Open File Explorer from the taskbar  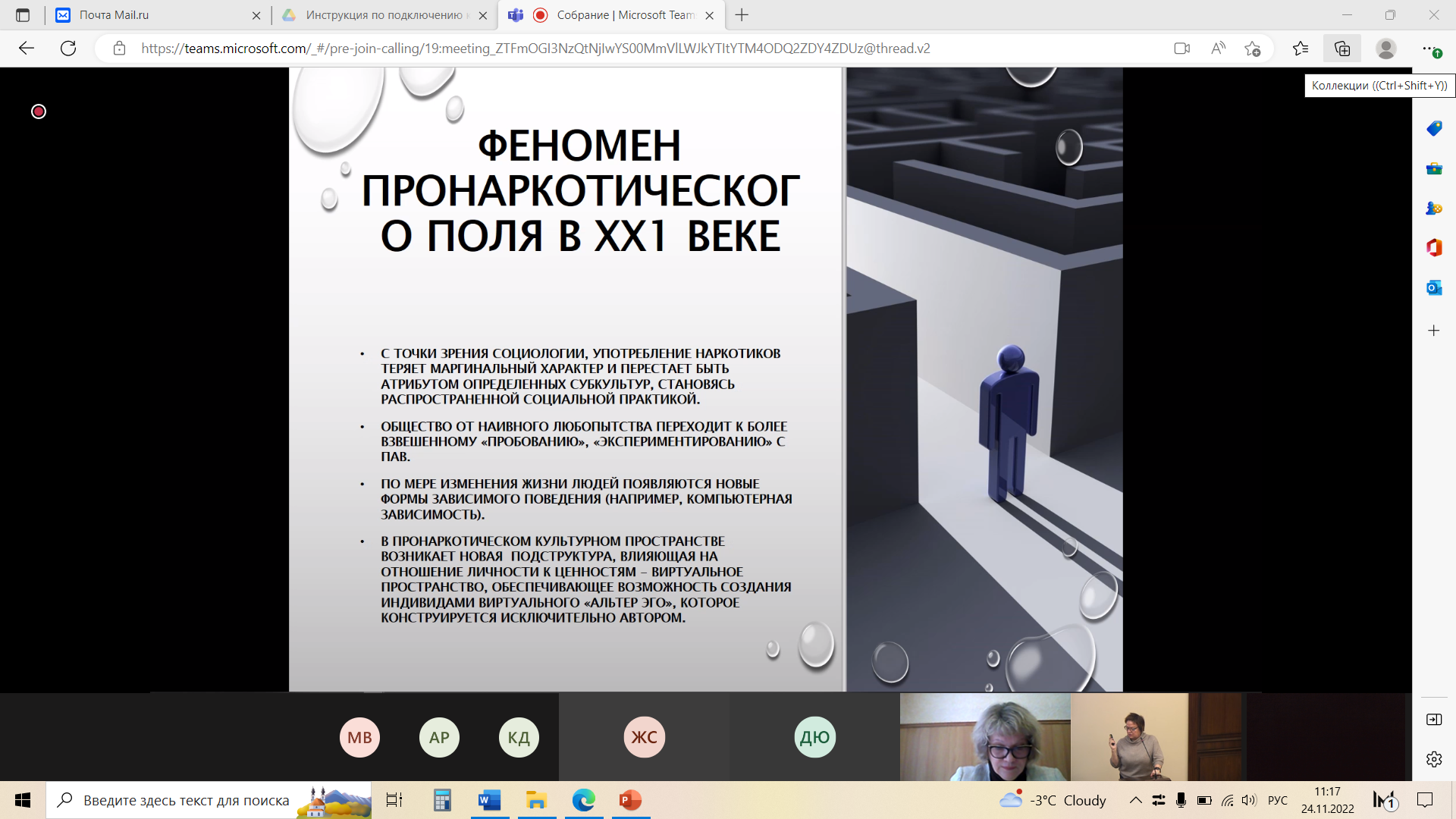(x=537, y=800)
